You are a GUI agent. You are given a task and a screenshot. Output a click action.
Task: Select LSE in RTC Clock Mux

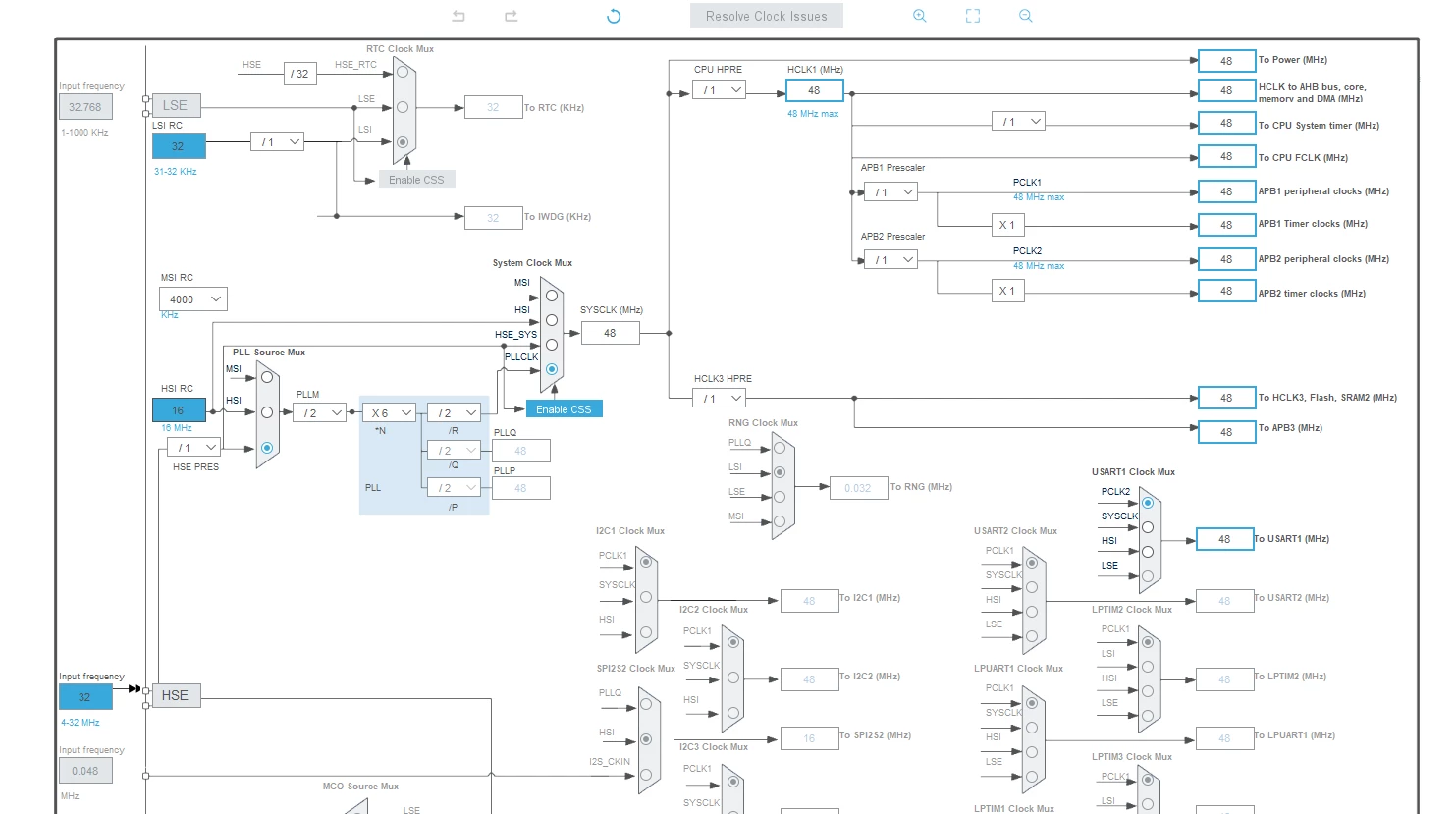coord(403,107)
